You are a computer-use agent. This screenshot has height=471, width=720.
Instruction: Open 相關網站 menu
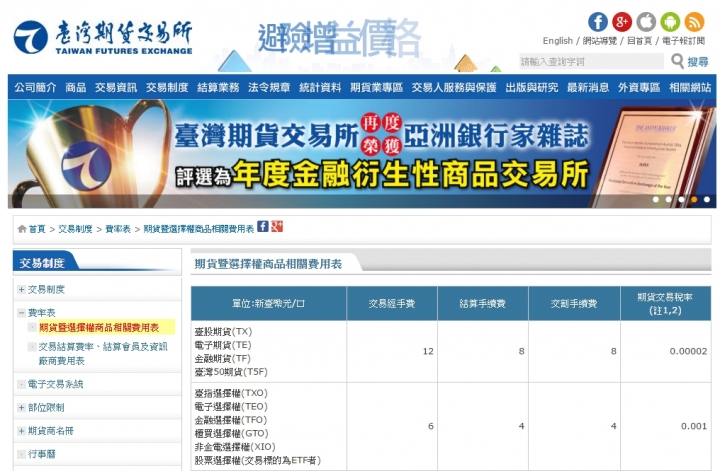[690, 87]
